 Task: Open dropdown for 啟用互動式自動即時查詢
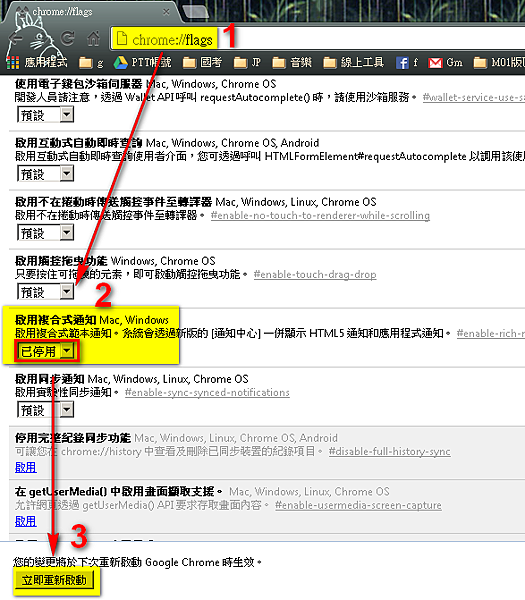[45, 174]
